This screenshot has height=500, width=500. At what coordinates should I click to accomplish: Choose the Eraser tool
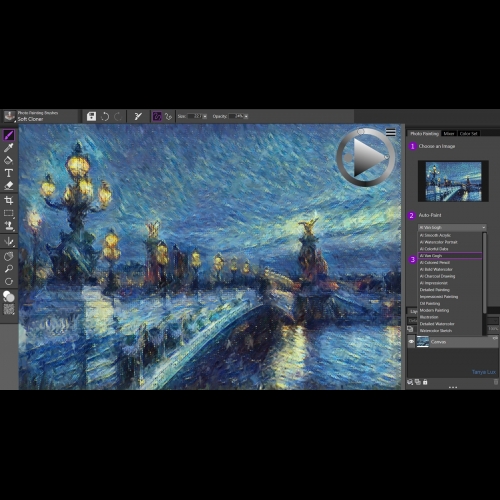(9, 186)
